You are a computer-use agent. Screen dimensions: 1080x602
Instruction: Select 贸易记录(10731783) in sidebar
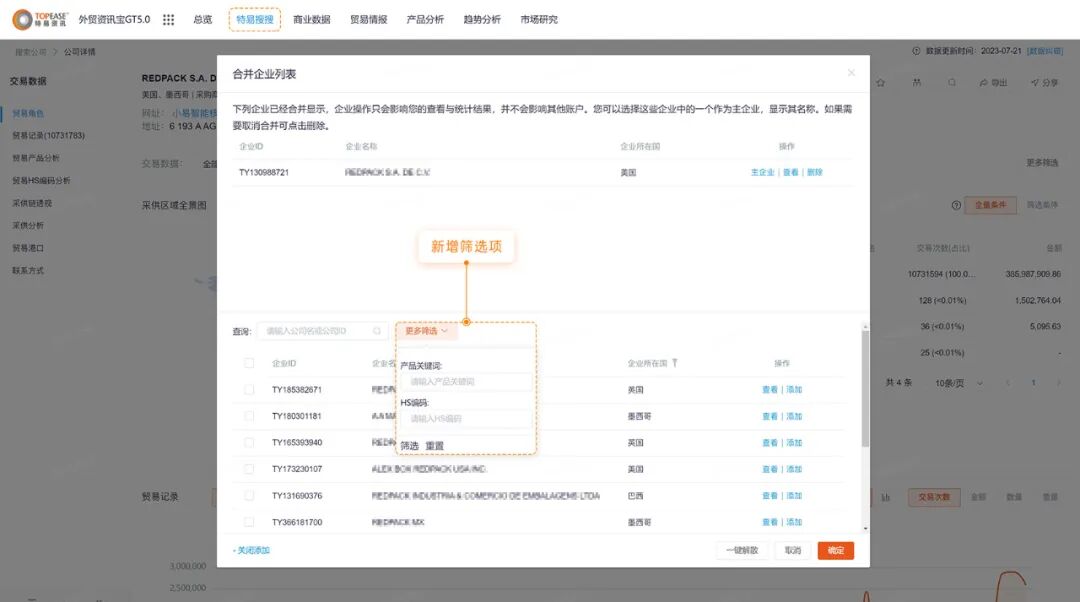click(48, 136)
